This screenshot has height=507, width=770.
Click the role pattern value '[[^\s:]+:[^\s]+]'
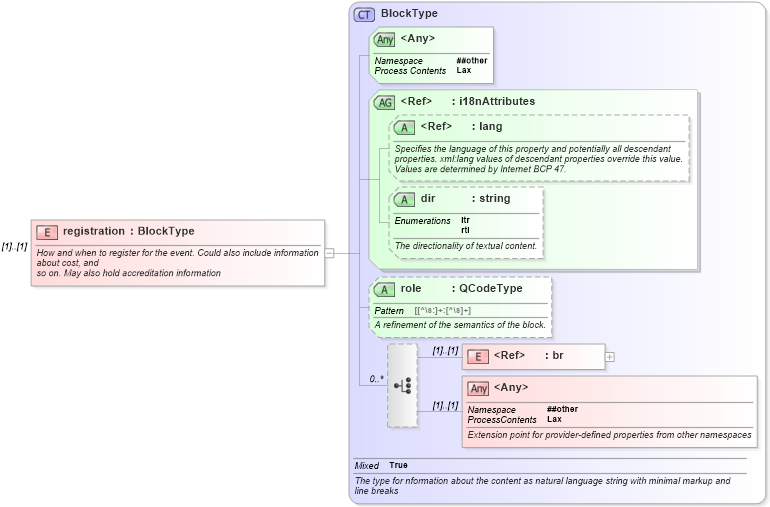[442, 310]
